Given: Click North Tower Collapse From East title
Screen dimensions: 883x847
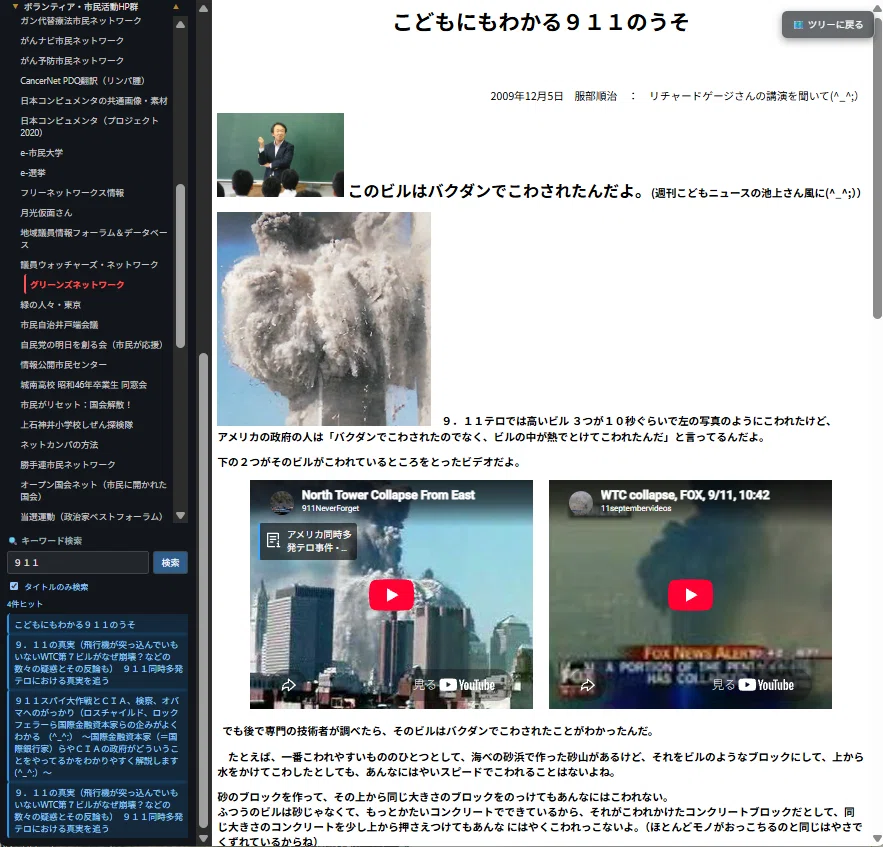Looking at the screenshot, I should tap(388, 495).
